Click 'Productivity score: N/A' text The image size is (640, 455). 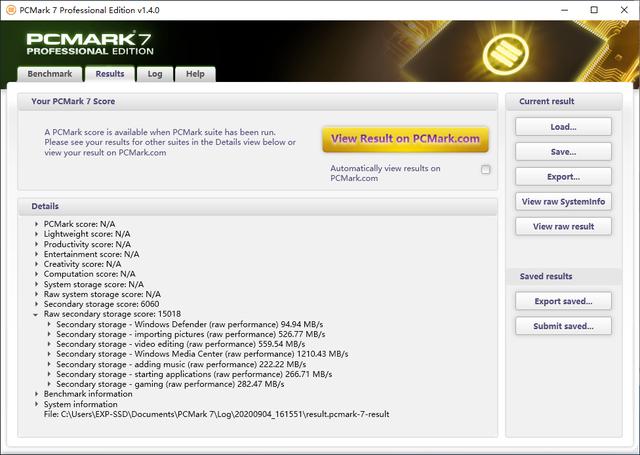tap(87, 244)
